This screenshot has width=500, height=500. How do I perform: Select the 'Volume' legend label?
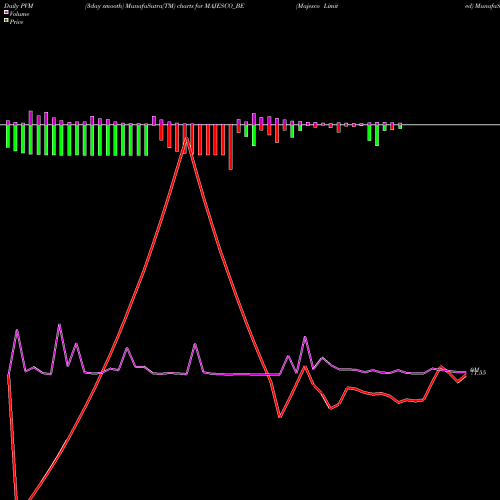pyautogui.click(x=19, y=14)
